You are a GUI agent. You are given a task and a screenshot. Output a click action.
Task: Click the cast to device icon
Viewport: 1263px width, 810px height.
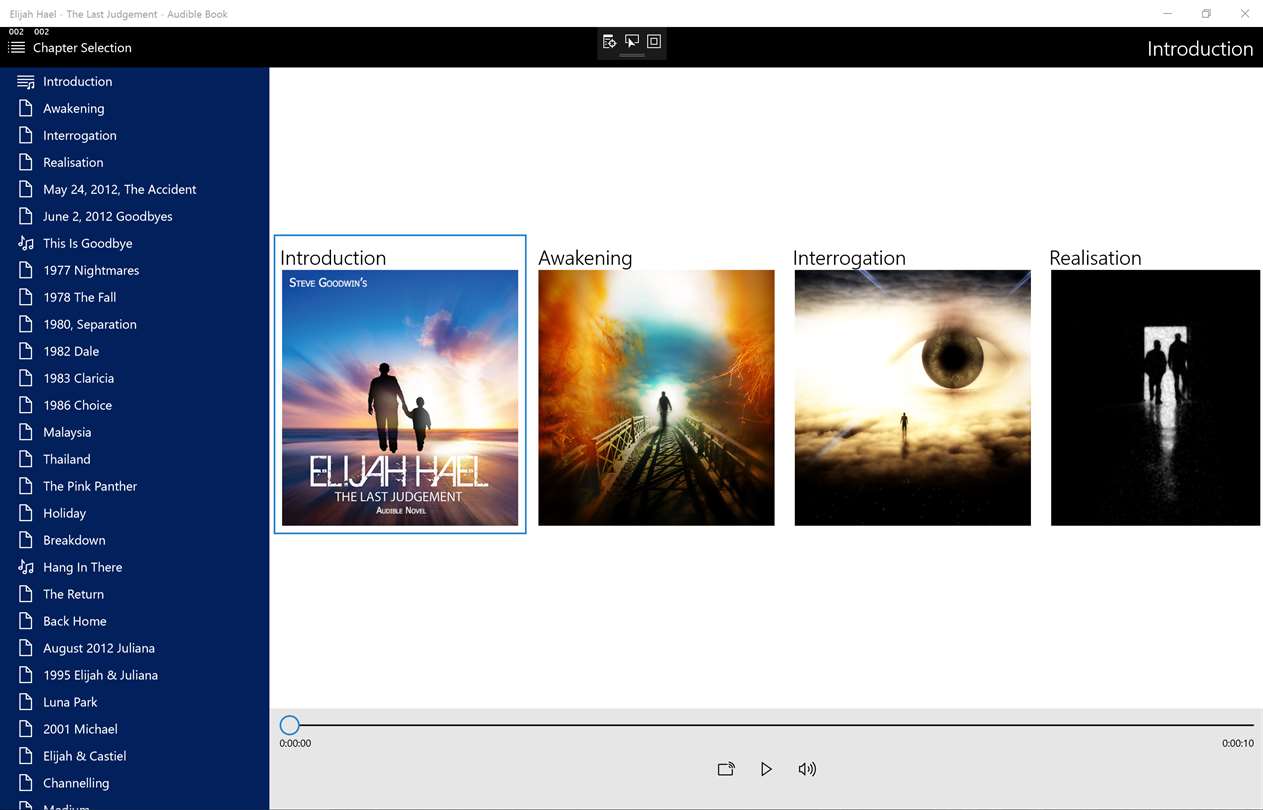(726, 769)
